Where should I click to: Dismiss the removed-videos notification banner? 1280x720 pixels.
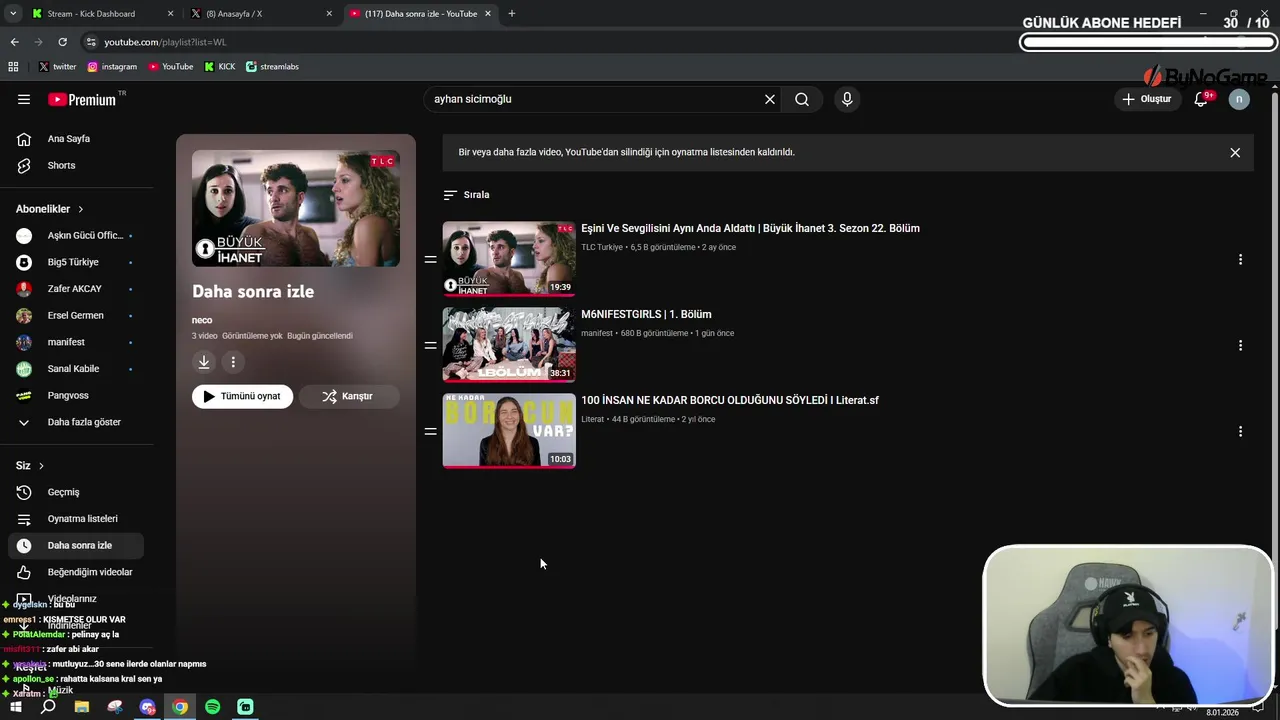[1235, 153]
